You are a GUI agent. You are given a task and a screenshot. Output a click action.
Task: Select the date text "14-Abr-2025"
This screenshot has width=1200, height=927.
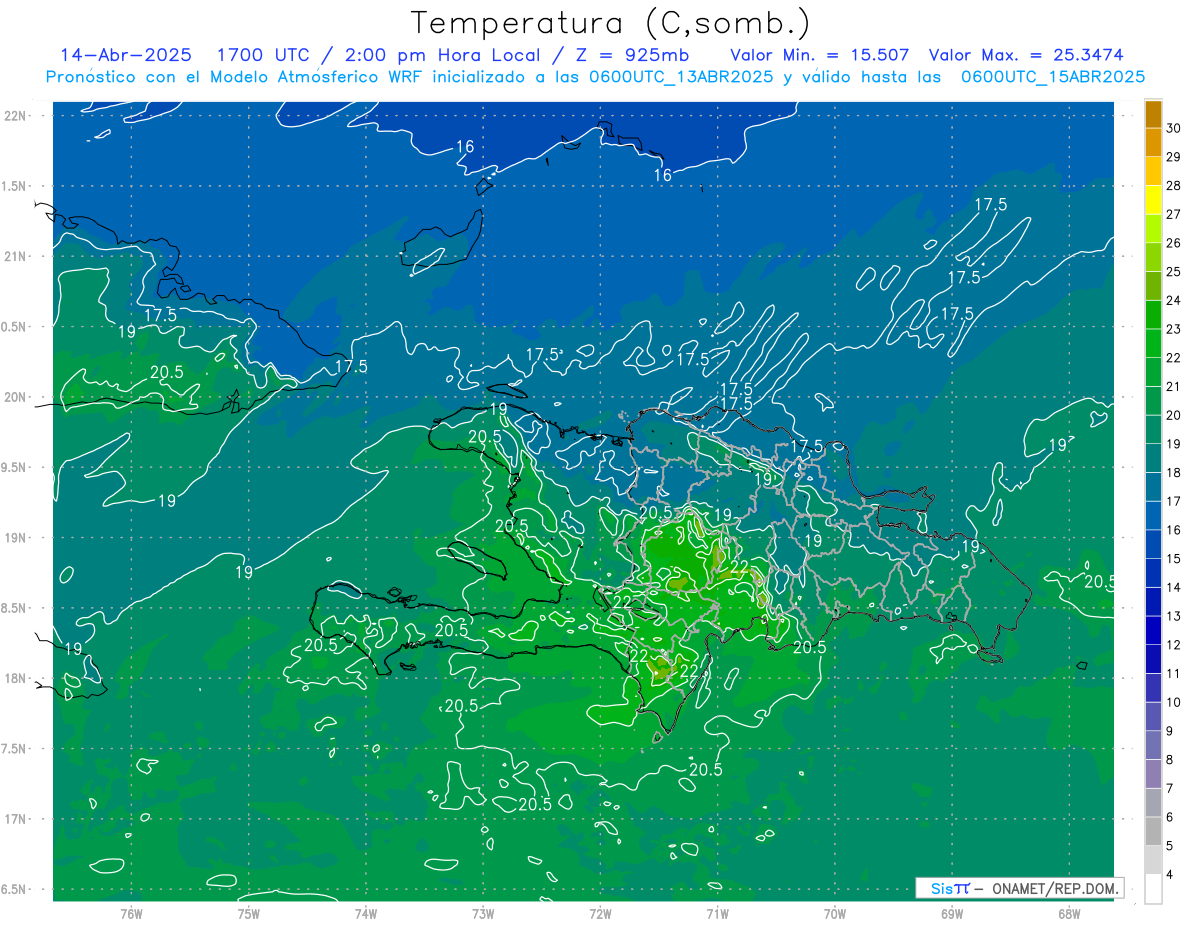tap(127, 55)
